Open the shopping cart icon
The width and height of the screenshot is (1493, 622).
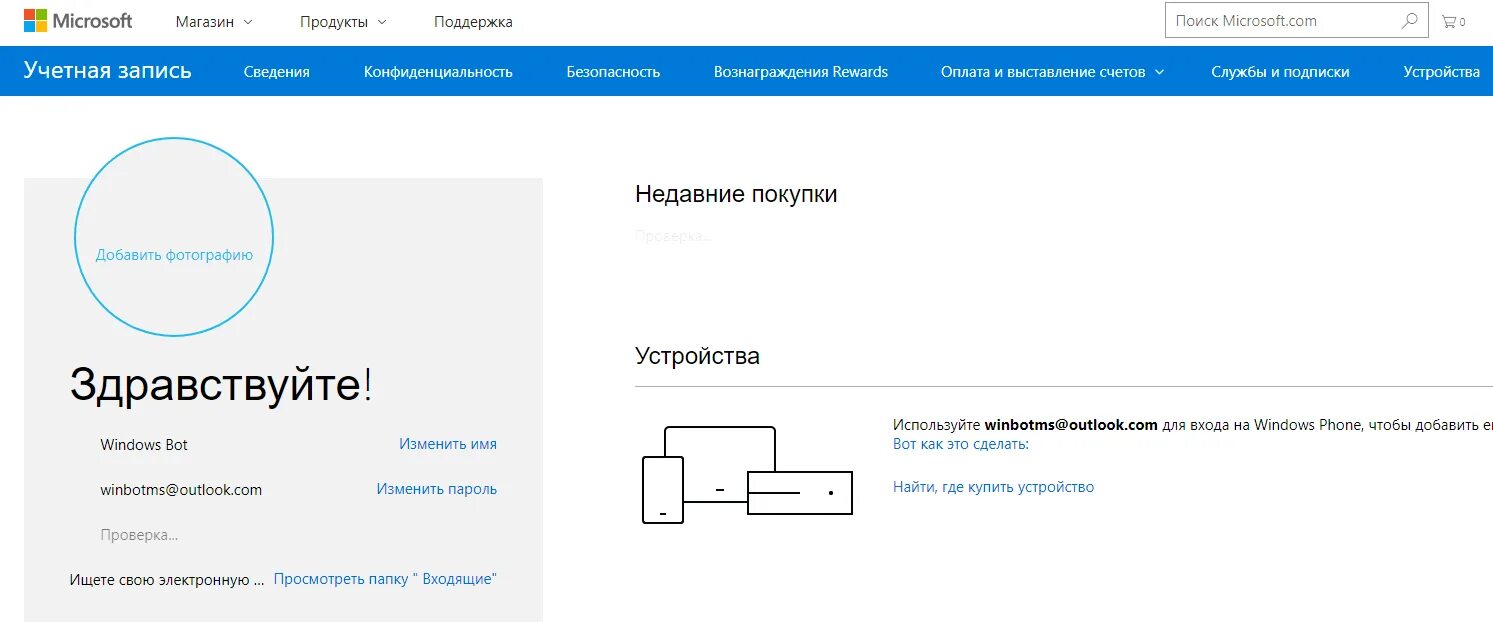(1453, 21)
